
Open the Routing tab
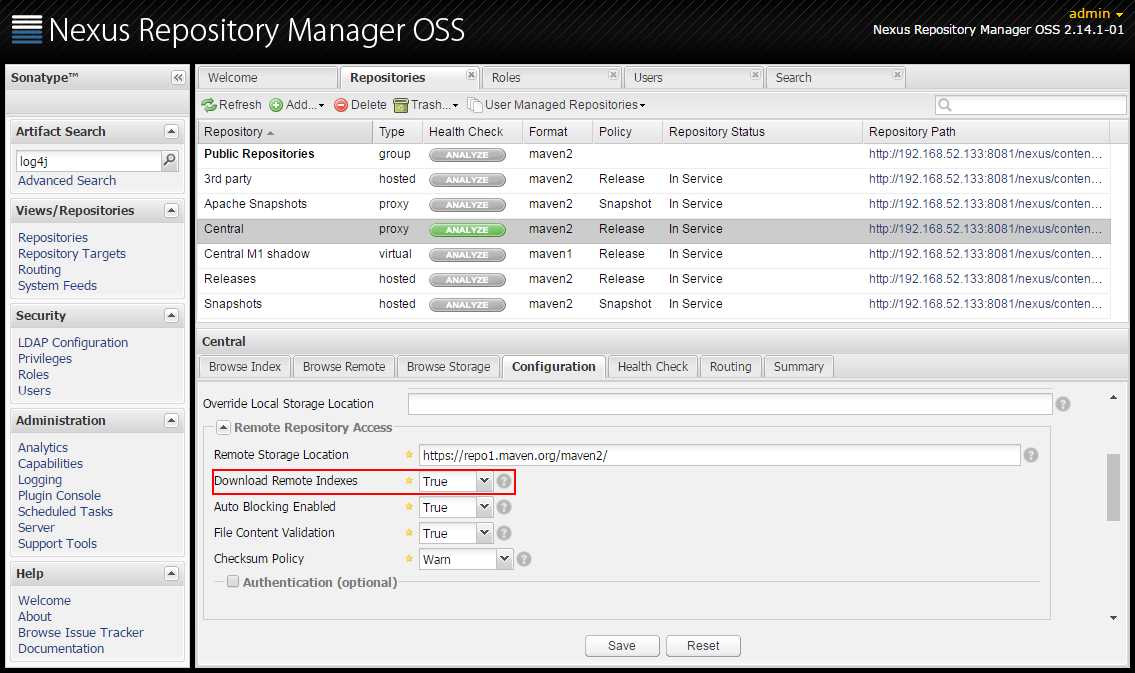pyautogui.click(x=730, y=367)
